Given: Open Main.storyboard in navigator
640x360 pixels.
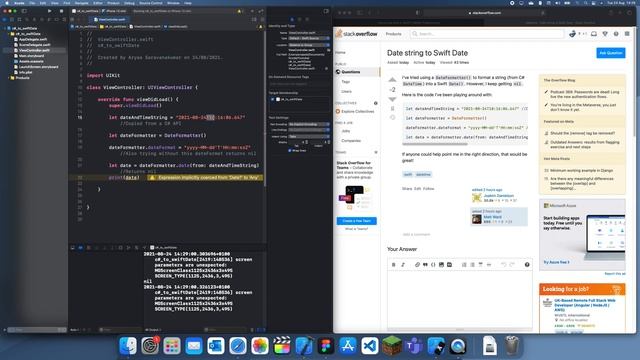Looking at the screenshot, I should 31,56.
